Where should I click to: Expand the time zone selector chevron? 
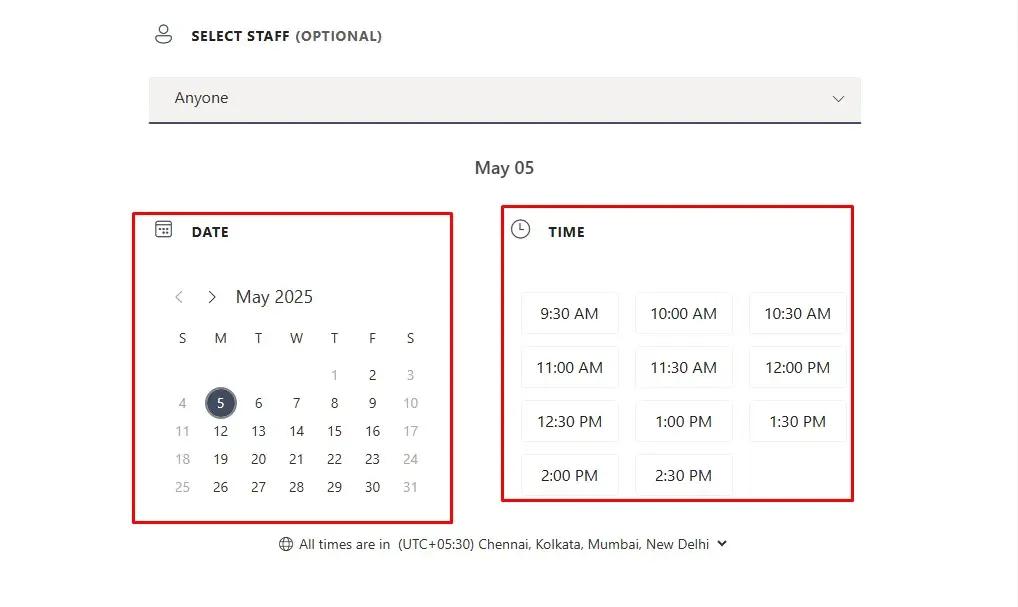coord(722,545)
